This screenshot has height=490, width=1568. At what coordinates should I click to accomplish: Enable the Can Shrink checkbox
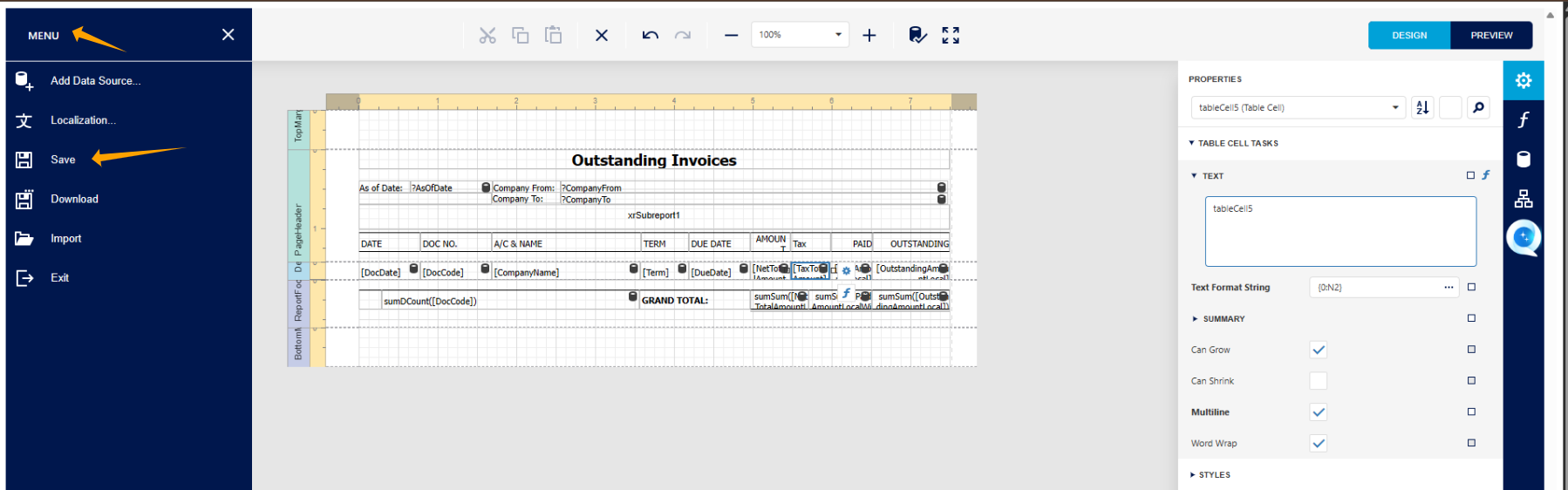[1318, 381]
